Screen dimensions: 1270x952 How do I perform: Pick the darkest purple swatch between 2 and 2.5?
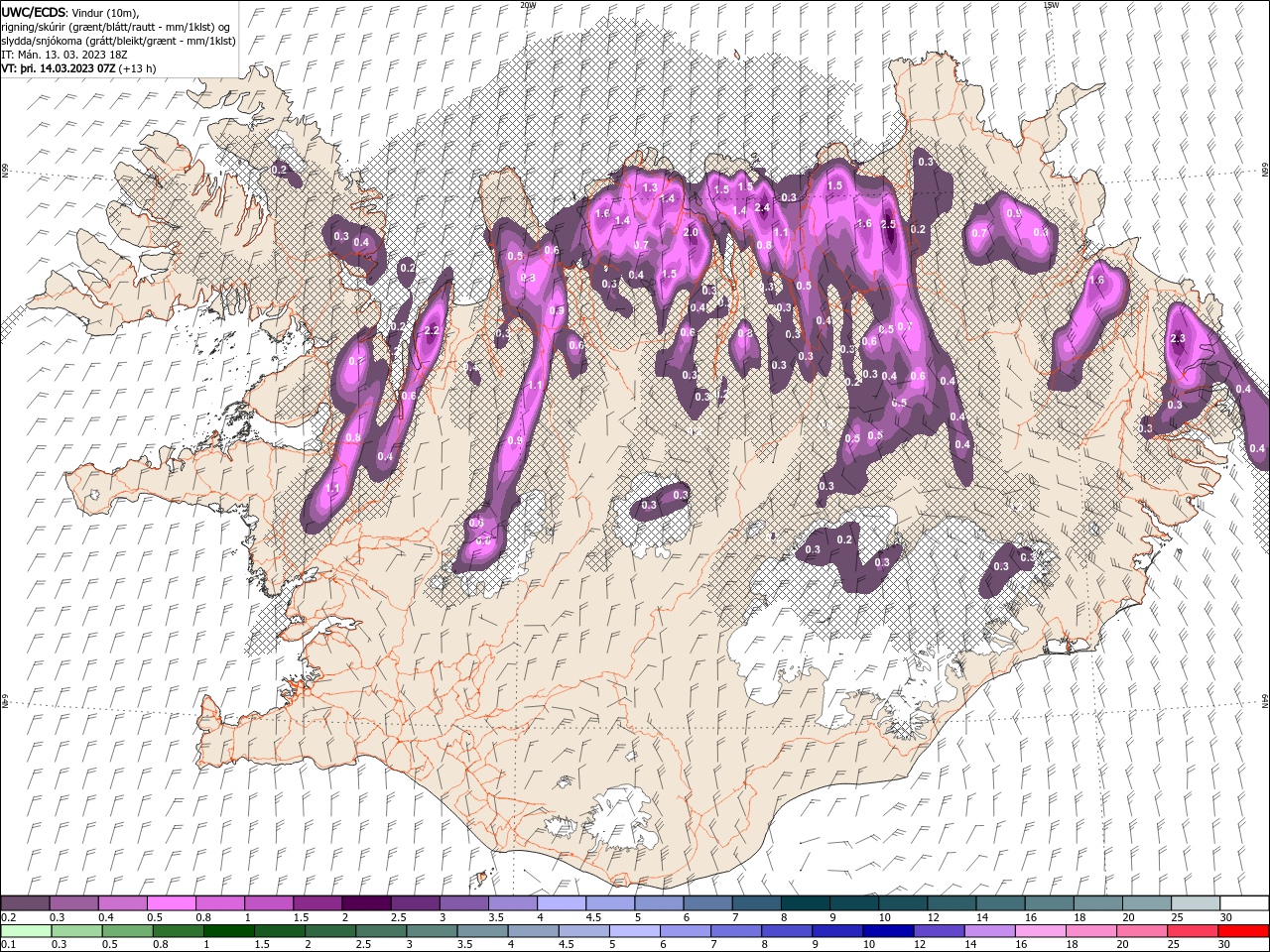(365, 903)
